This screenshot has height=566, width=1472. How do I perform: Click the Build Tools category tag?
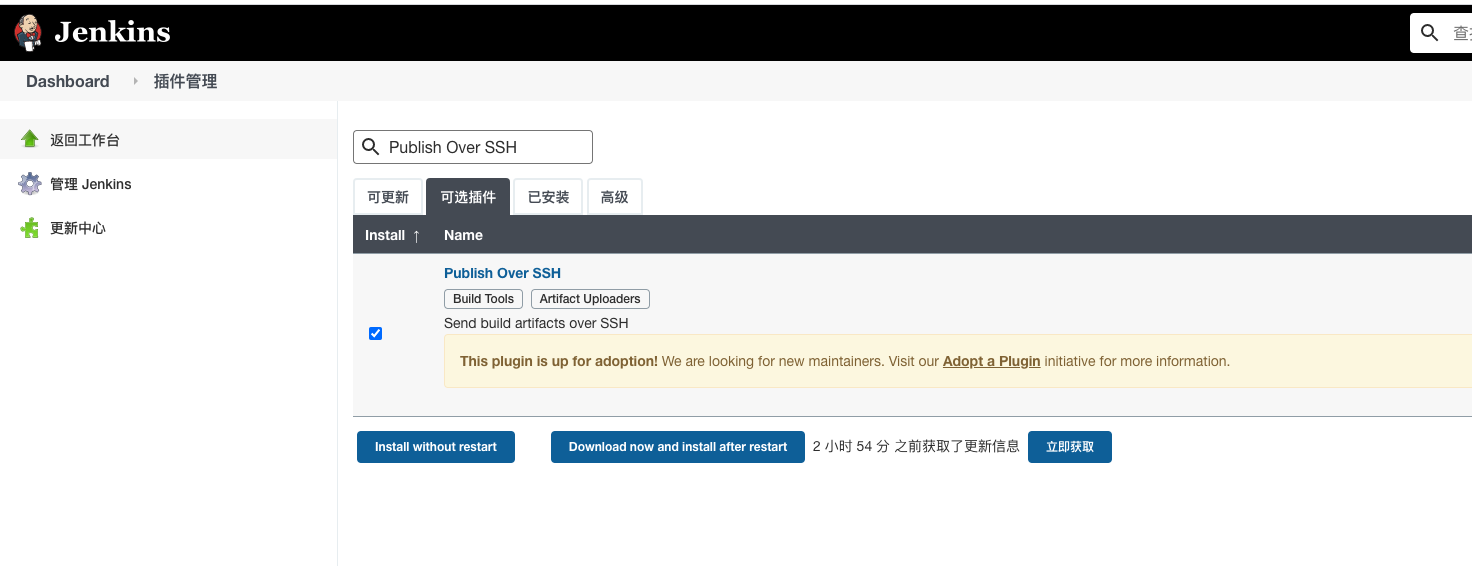pos(483,299)
